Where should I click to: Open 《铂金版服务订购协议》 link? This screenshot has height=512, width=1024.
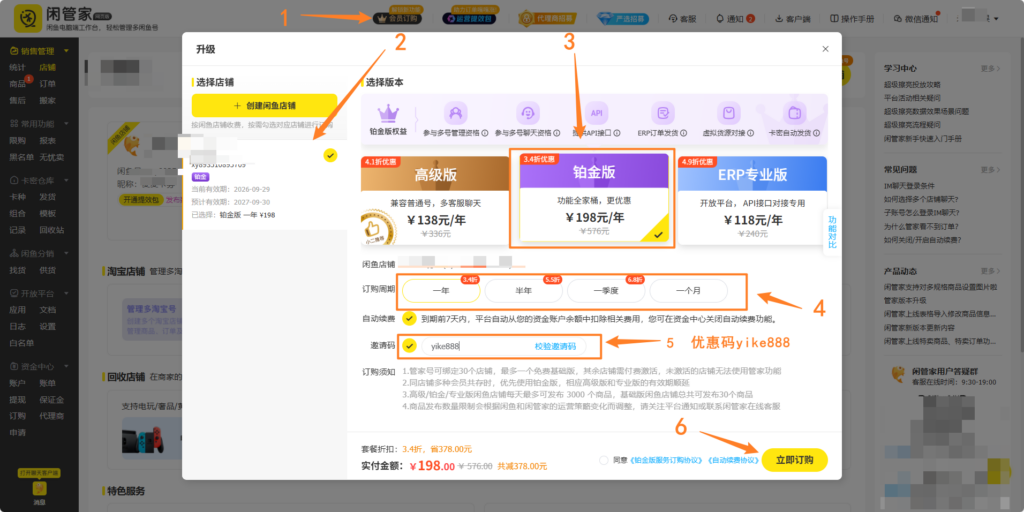tap(666, 460)
